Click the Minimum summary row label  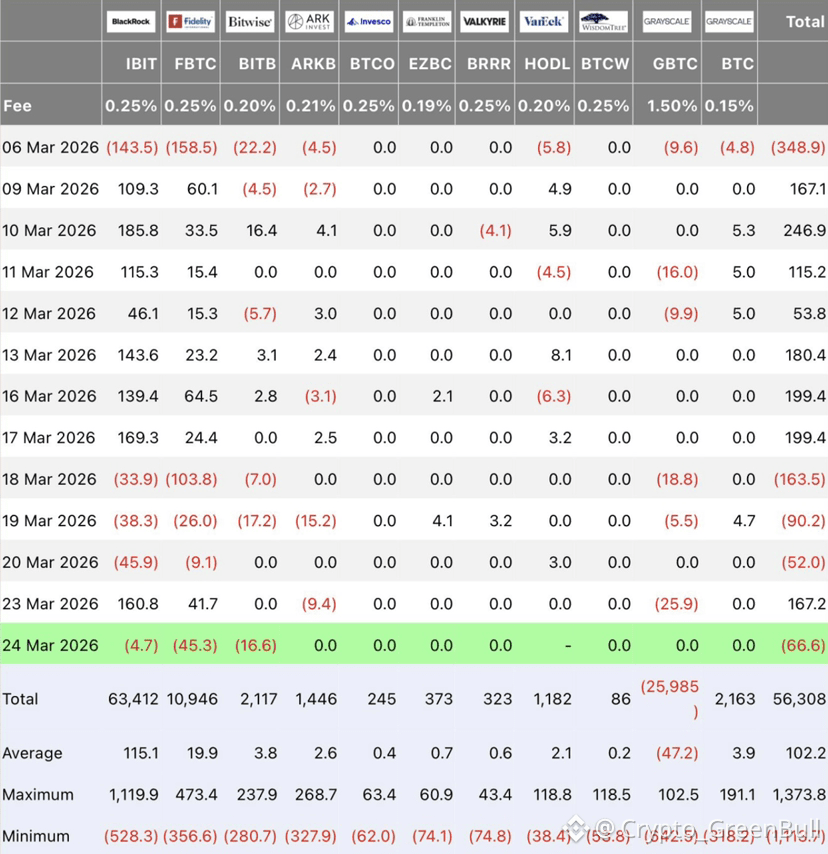36,836
